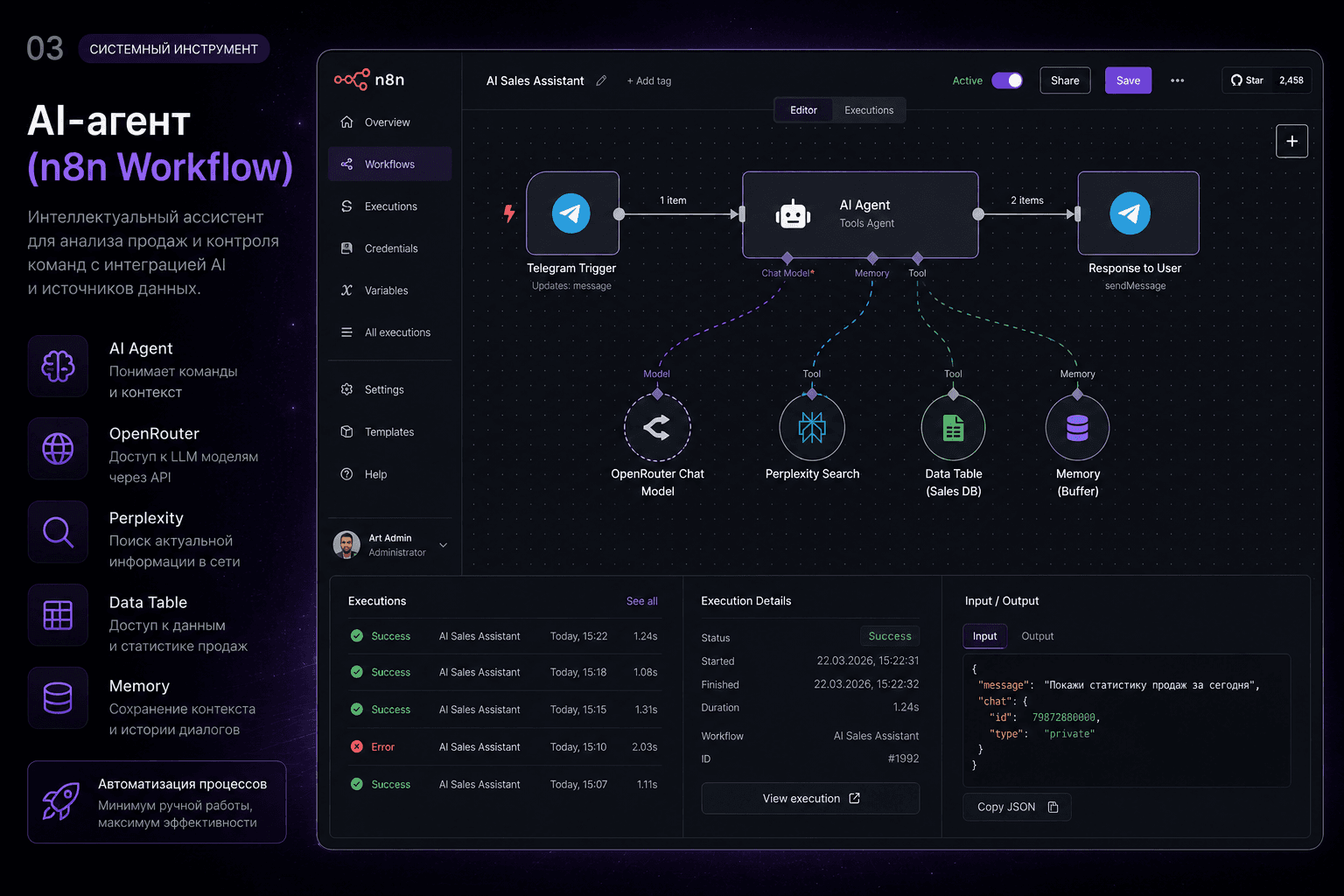Click the execution row at Today, 15:15
Screen dimensions: 1344x896
pos(503,710)
